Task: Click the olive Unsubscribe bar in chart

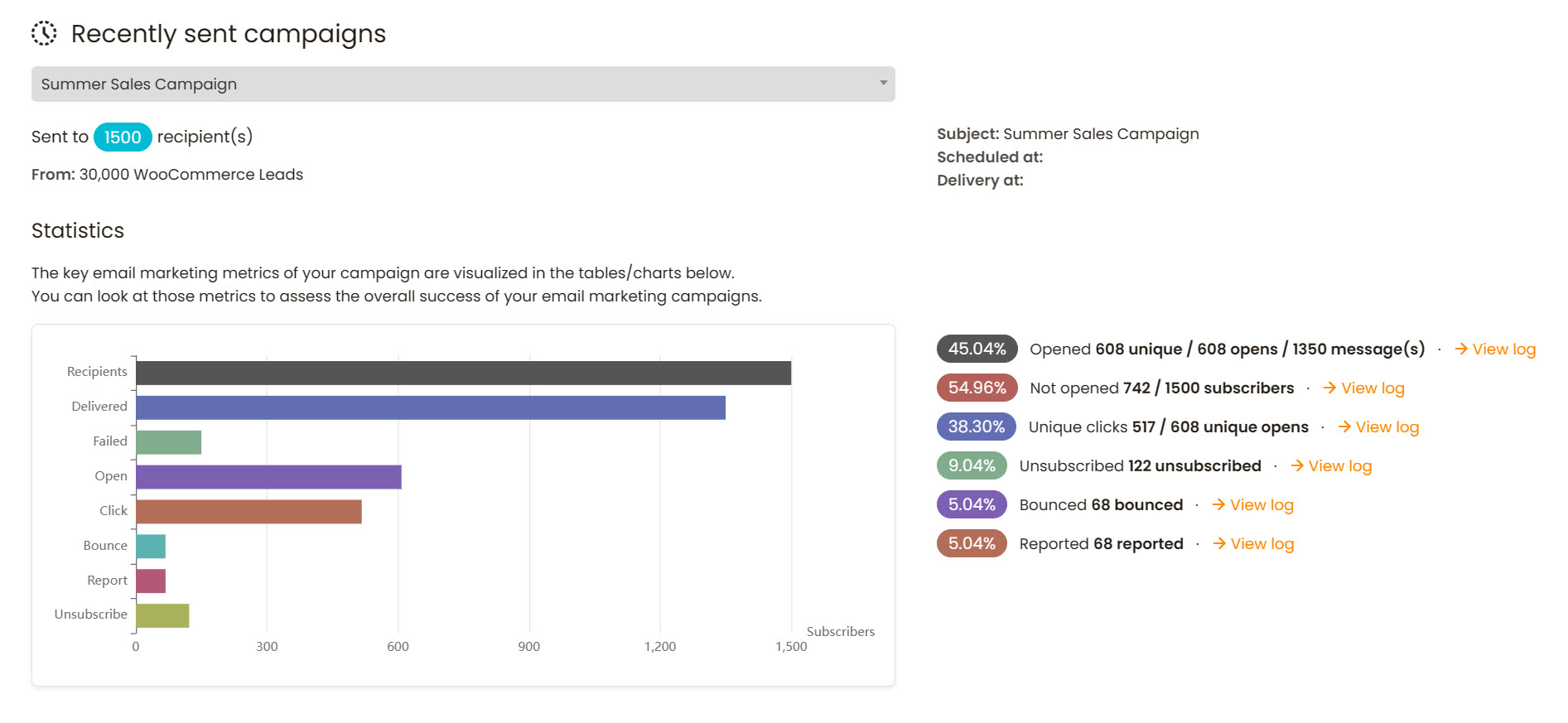Action: 162,616
